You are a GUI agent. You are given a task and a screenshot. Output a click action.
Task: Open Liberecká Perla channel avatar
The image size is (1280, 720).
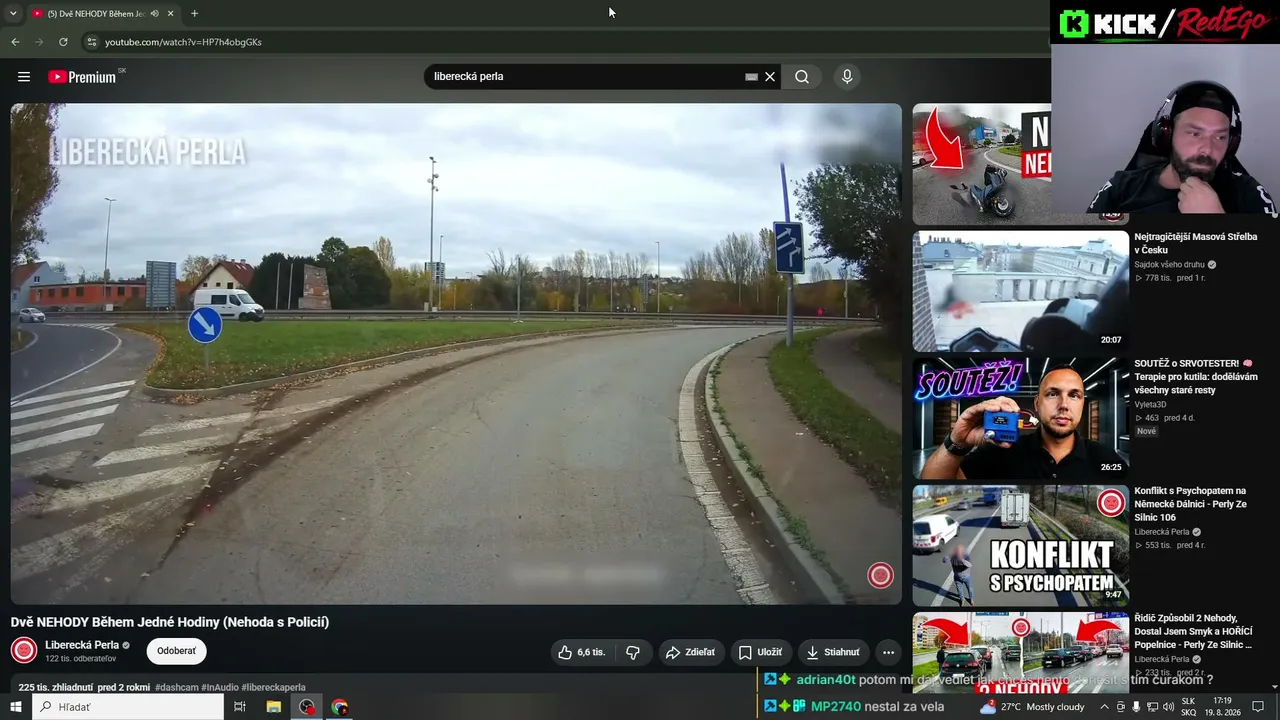coord(24,651)
